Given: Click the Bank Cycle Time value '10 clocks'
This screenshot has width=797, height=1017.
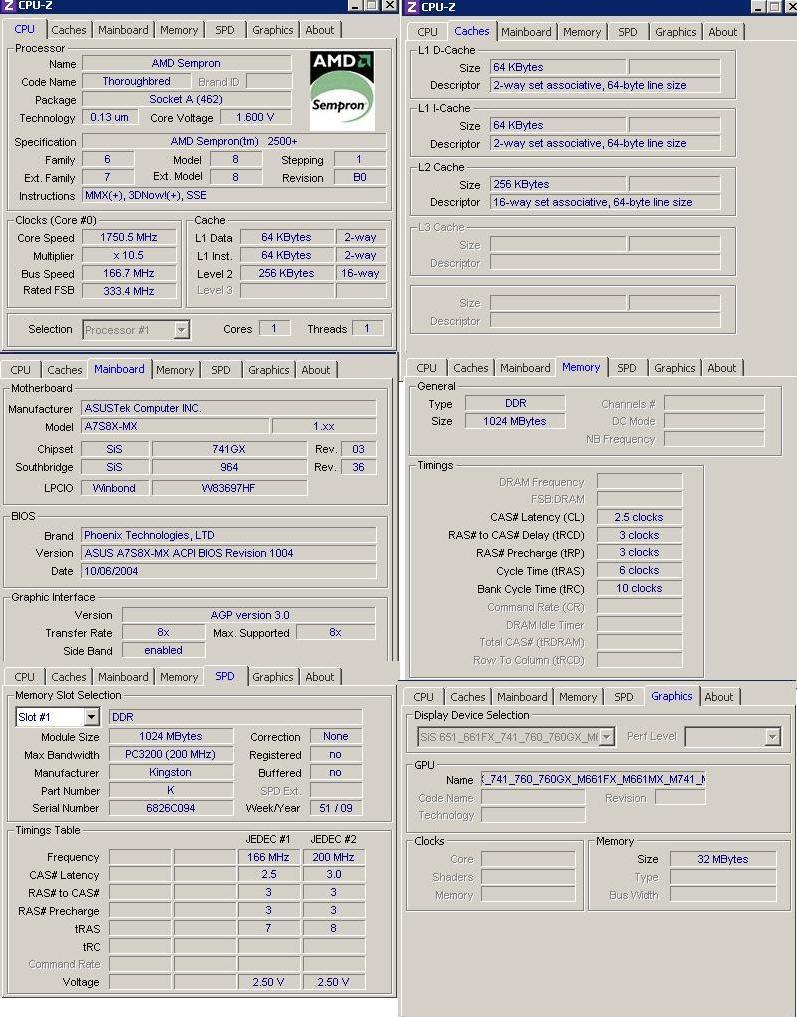Looking at the screenshot, I should (639, 589).
